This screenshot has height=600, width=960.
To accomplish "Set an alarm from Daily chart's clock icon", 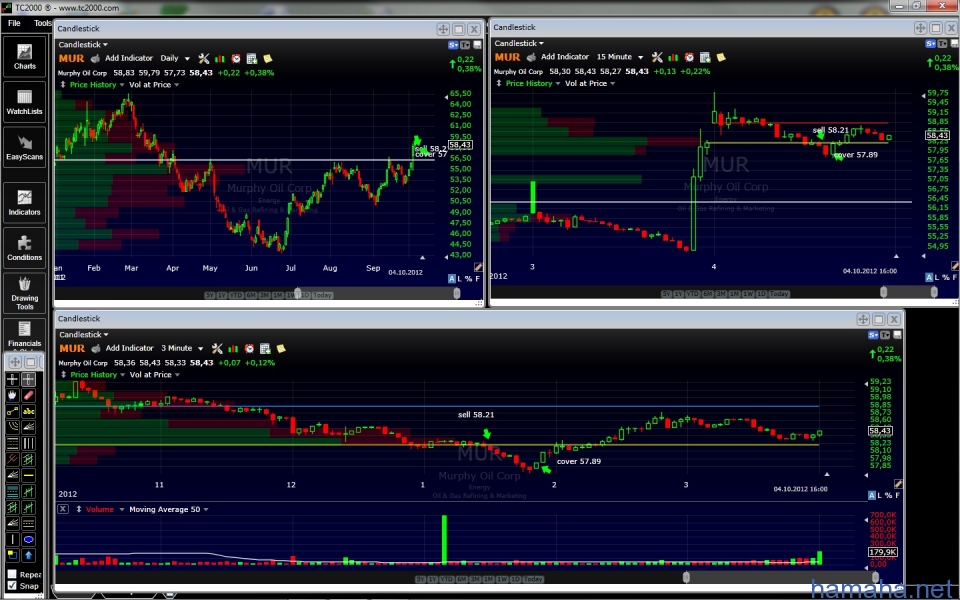I will tap(236, 59).
